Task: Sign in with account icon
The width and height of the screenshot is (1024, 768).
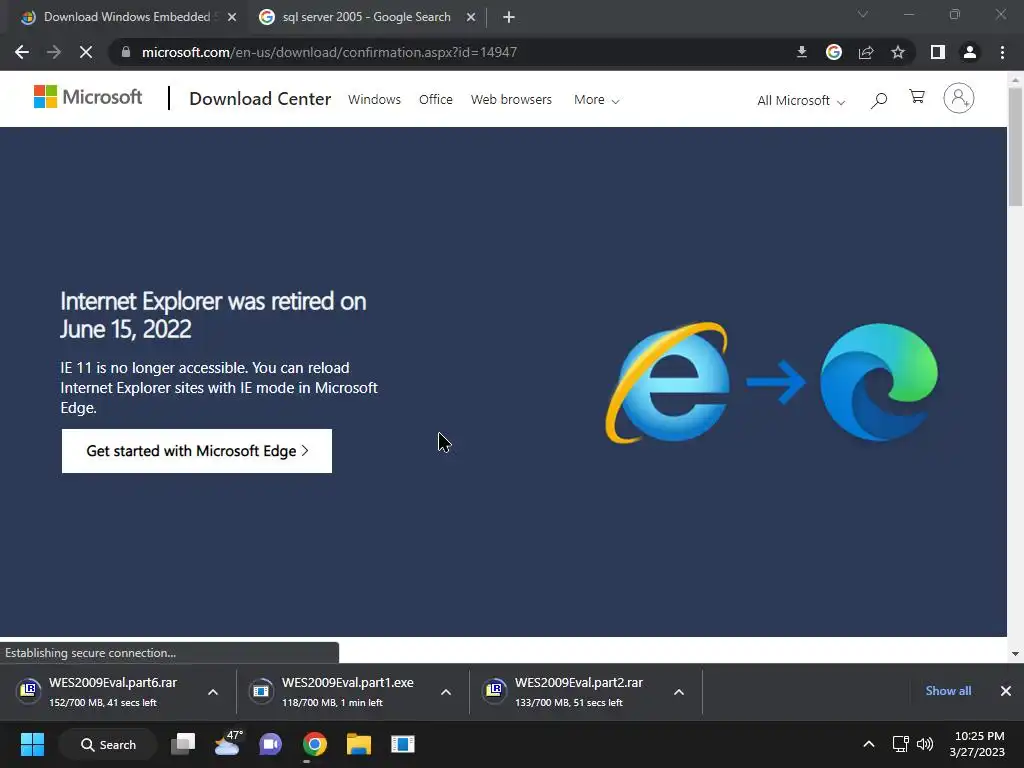Action: click(959, 98)
